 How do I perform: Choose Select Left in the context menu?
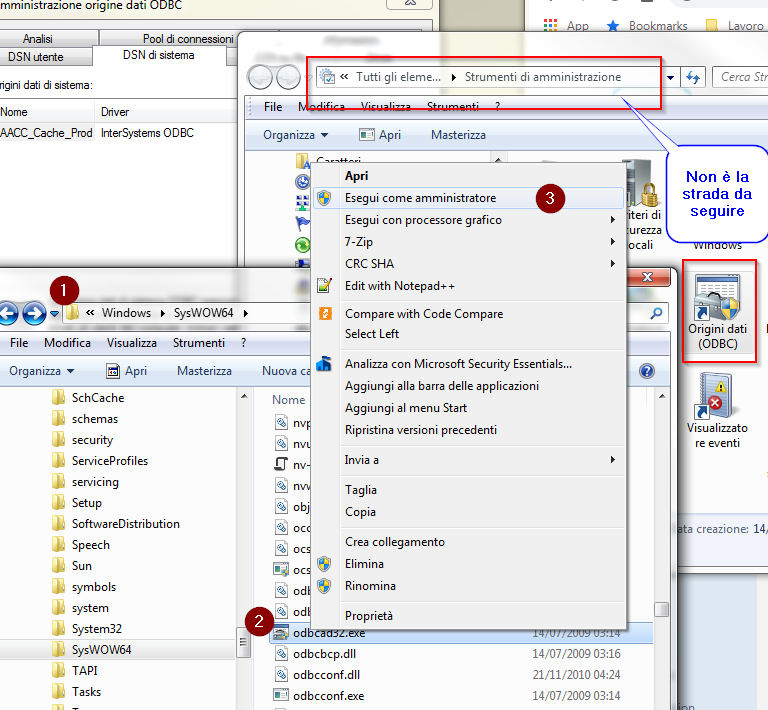[x=372, y=333]
